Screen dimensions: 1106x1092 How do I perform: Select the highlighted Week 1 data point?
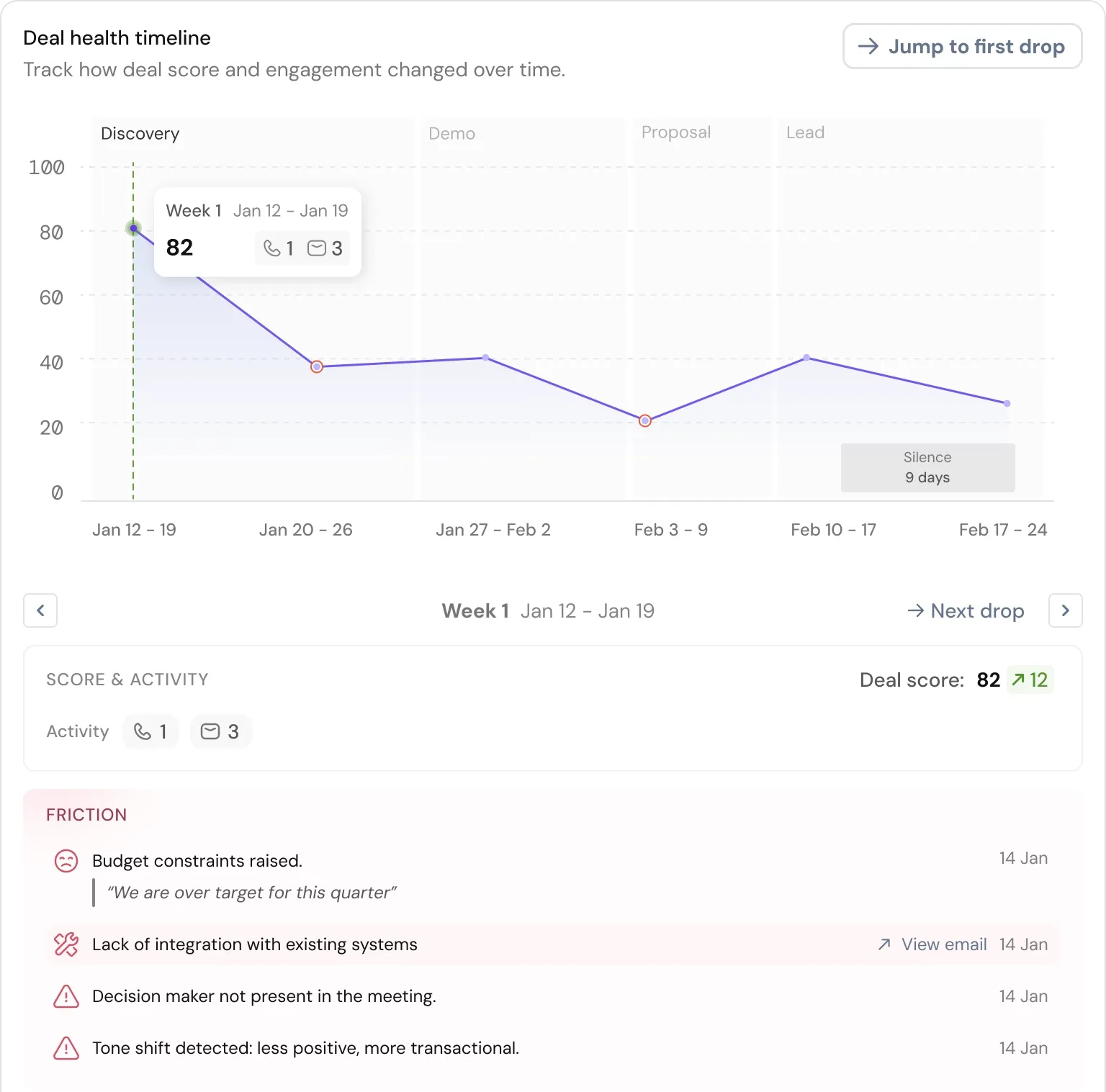point(134,228)
